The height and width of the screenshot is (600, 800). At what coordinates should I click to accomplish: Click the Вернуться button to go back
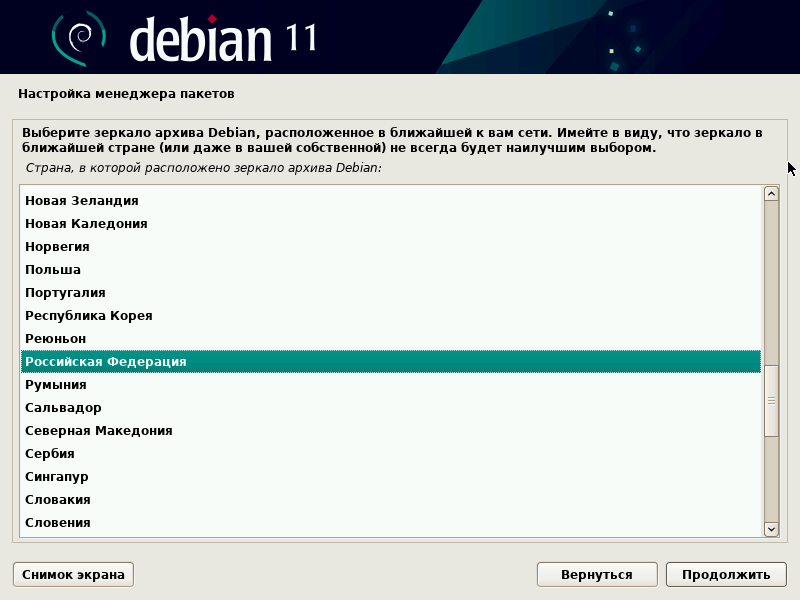[597, 574]
